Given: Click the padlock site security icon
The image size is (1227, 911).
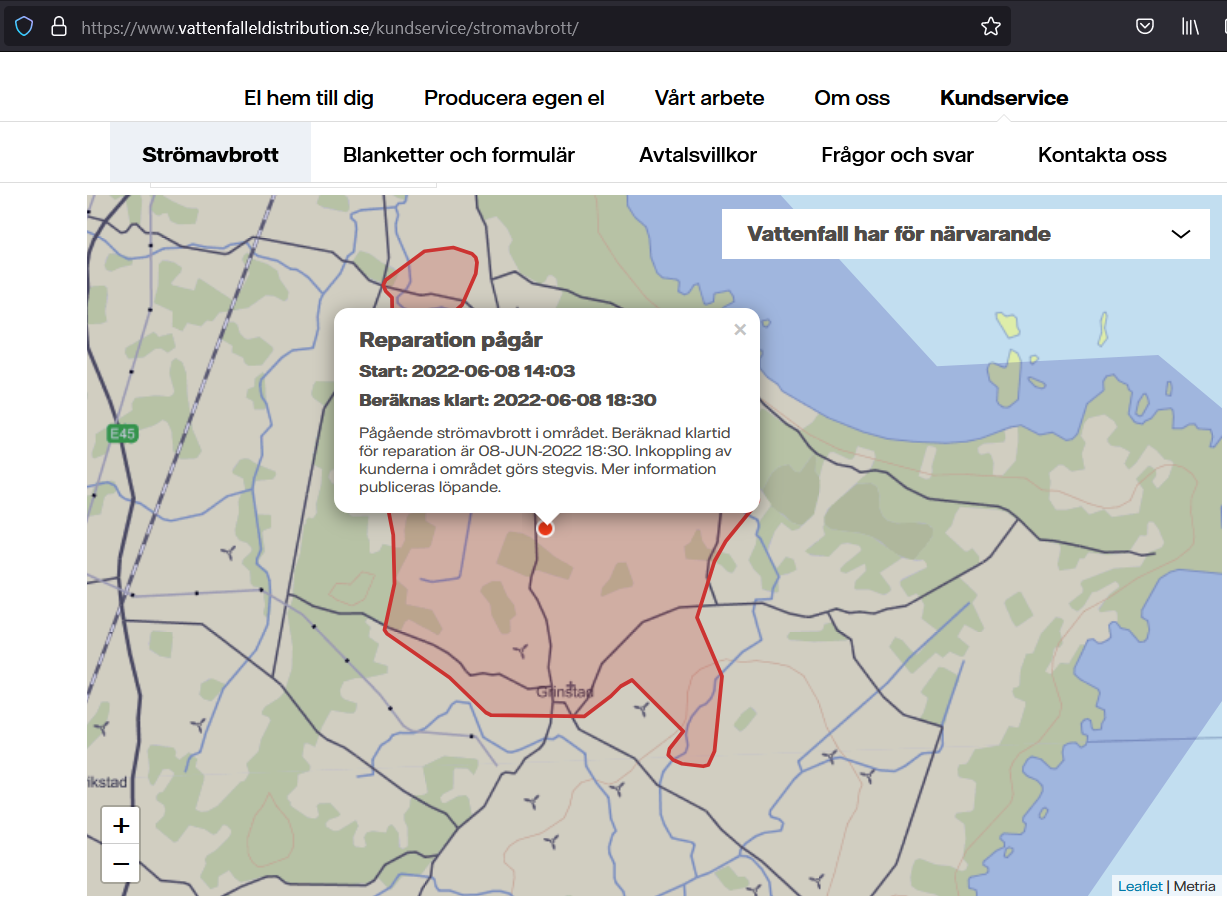Looking at the screenshot, I should [x=58, y=26].
